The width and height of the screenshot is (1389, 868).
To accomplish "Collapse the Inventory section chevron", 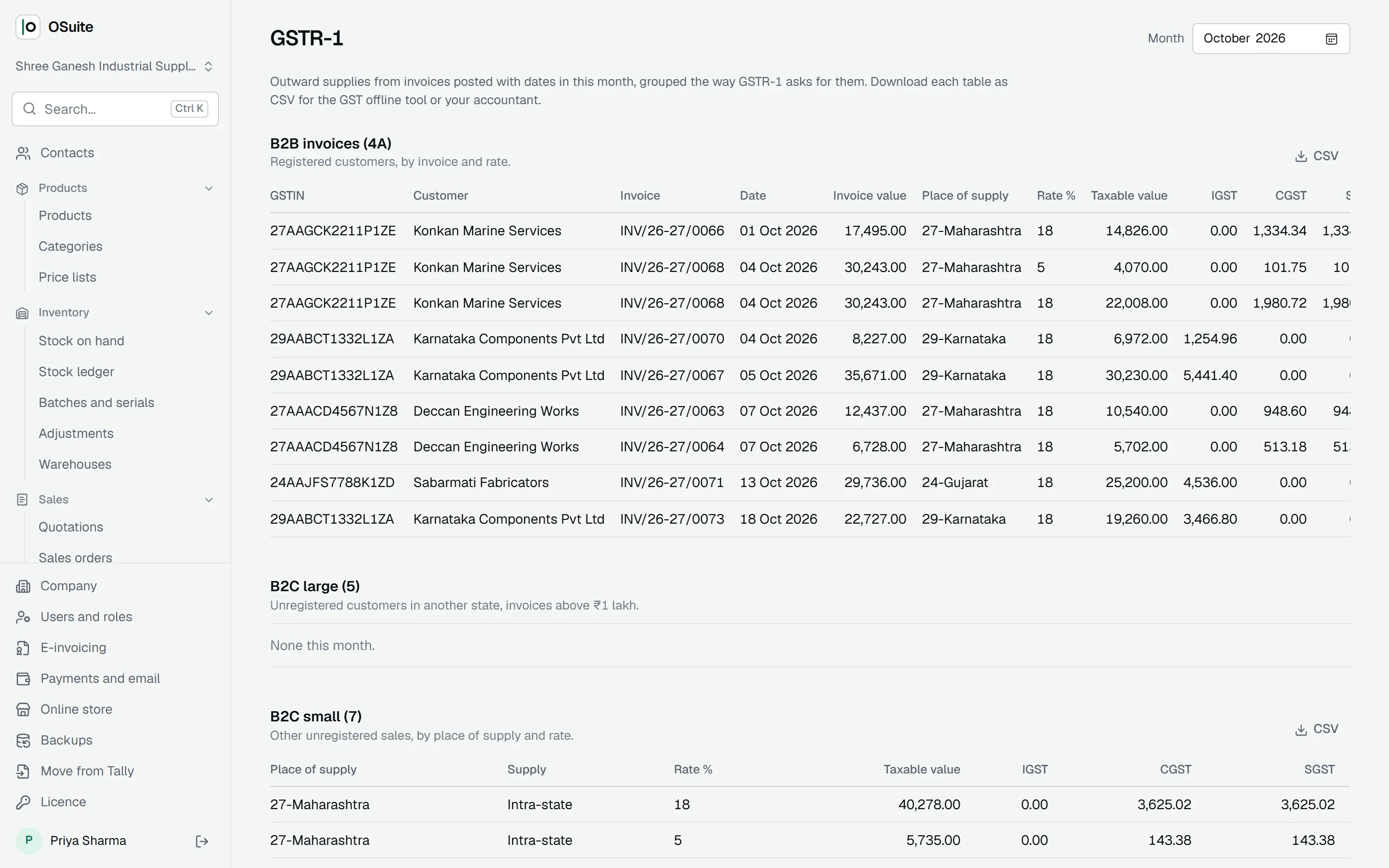I will pos(209,313).
